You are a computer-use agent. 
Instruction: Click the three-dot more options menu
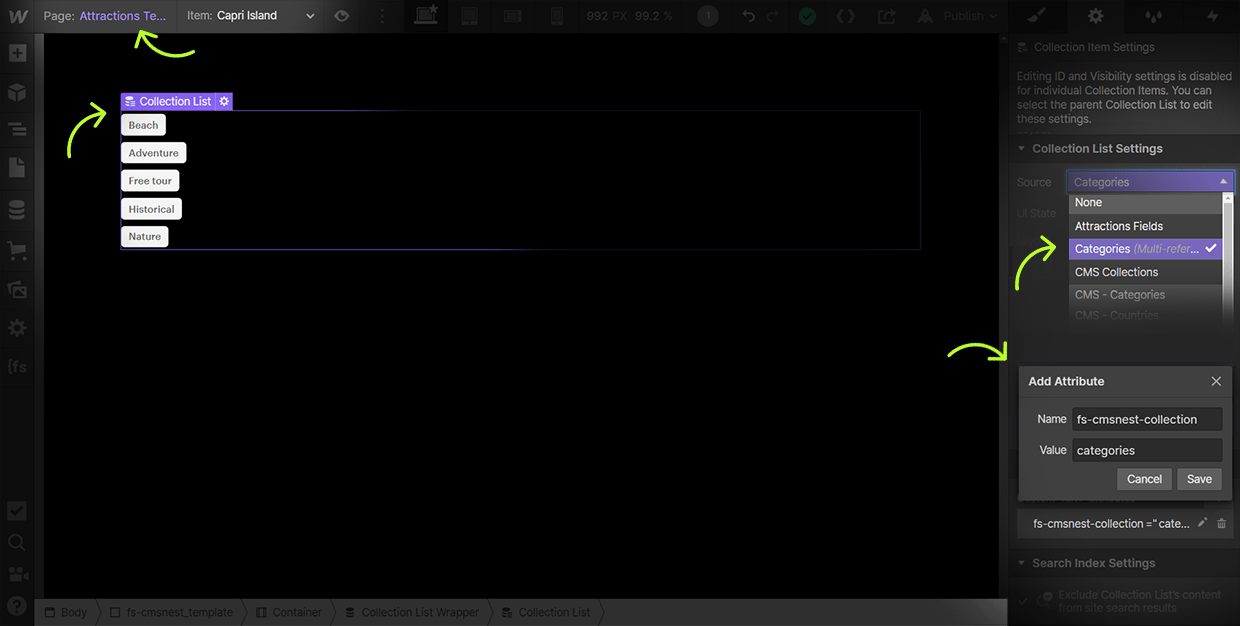tap(381, 16)
